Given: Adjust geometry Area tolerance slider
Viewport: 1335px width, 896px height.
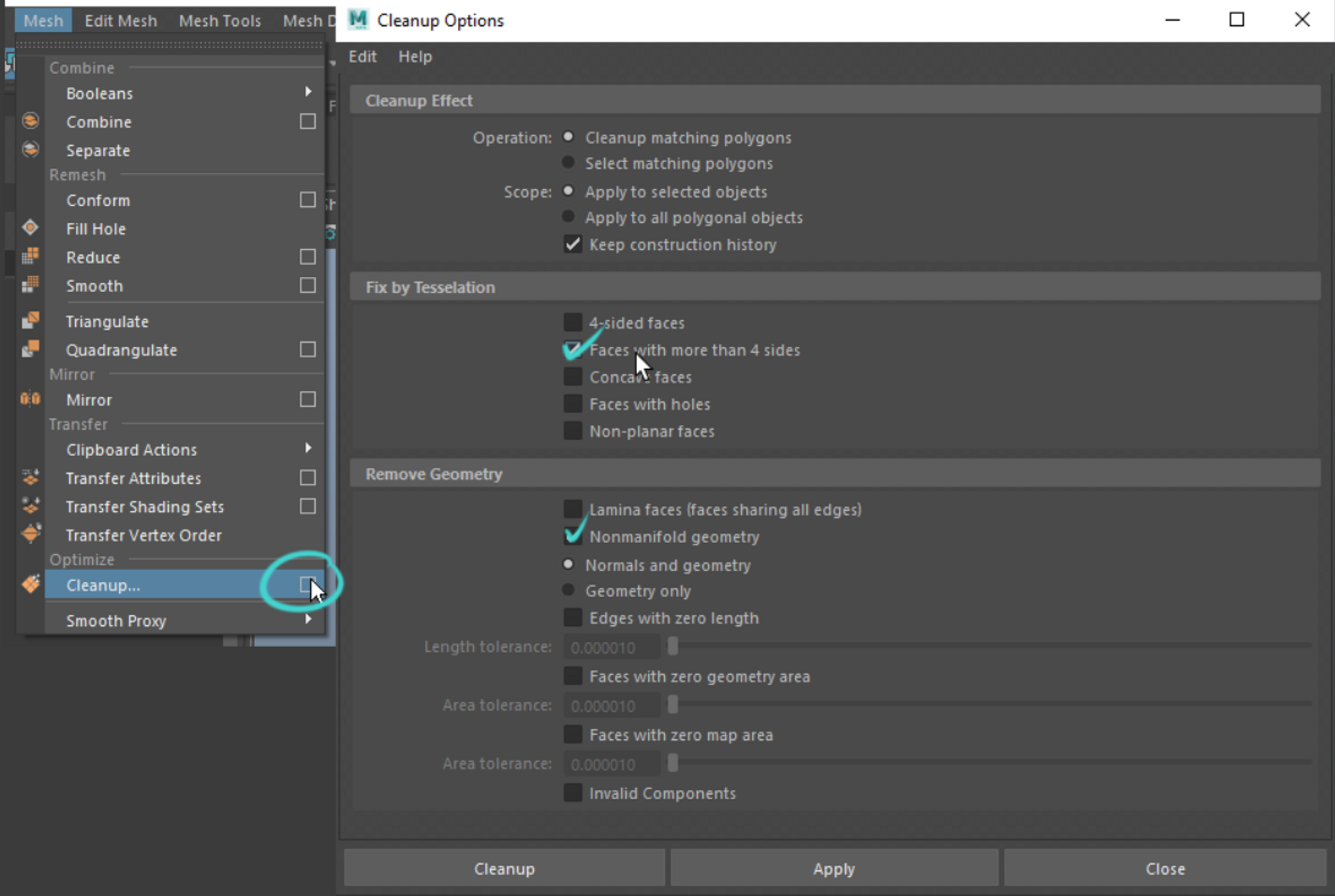Looking at the screenshot, I should coord(673,704).
